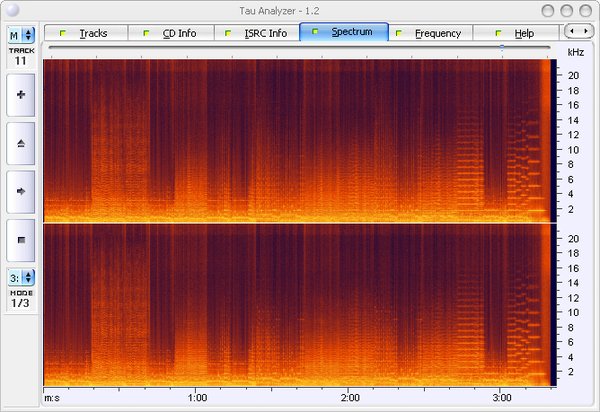Open the ISRC Info tab
Viewport: 600px width, 412px height.
pyautogui.click(x=257, y=33)
